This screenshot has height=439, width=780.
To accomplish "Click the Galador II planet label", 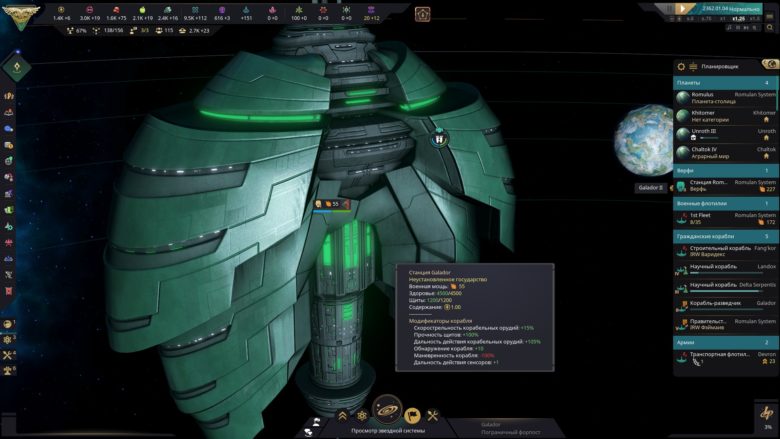I will tap(651, 188).
